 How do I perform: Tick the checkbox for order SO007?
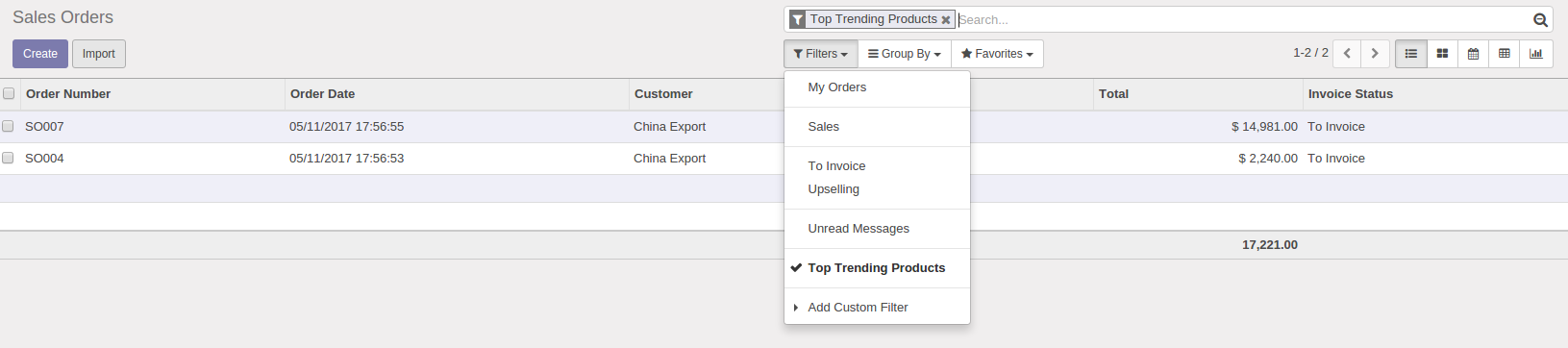[8, 126]
